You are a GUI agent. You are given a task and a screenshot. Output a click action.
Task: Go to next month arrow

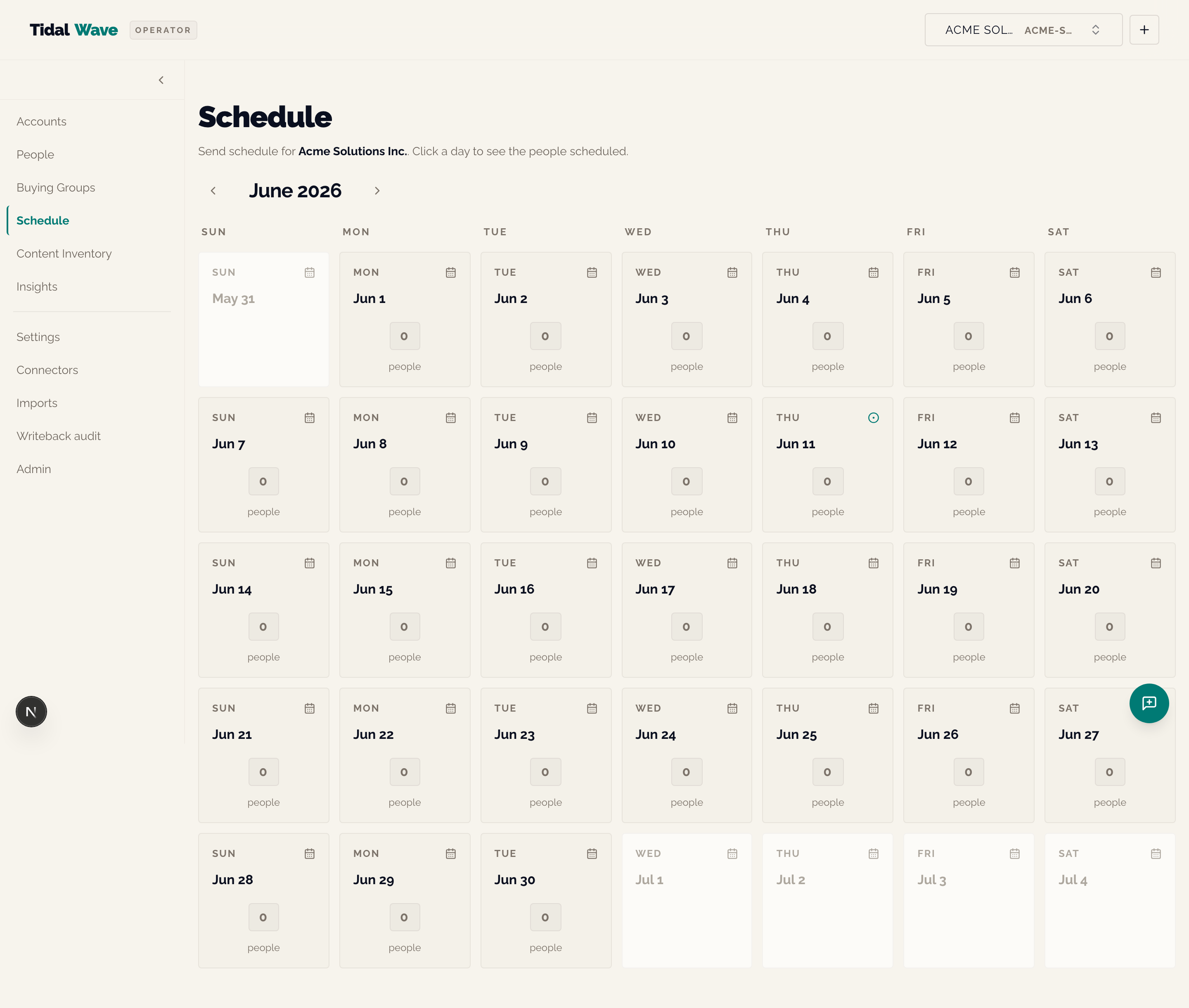(x=377, y=191)
